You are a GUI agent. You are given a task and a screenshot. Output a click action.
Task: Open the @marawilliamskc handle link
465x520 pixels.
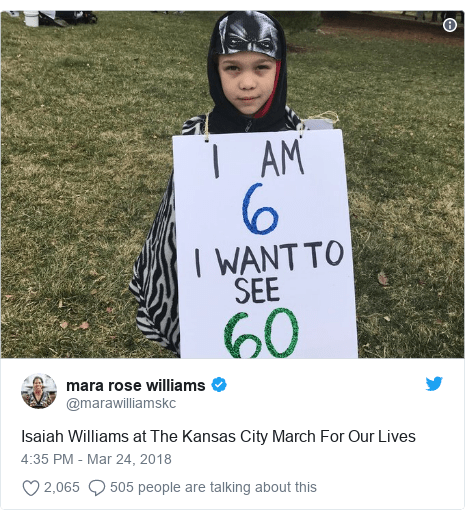(x=121, y=403)
